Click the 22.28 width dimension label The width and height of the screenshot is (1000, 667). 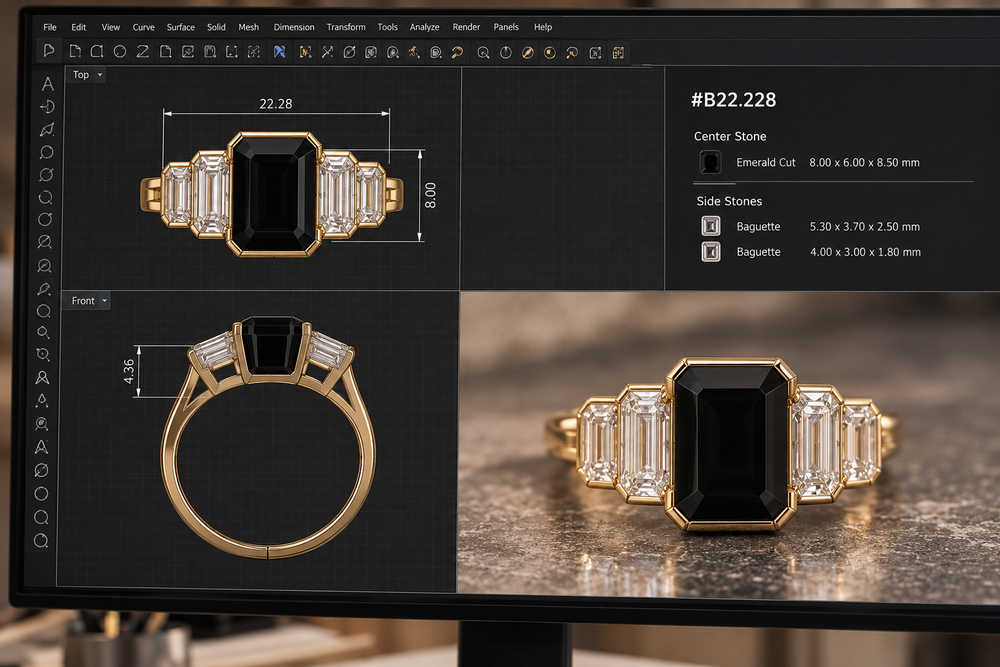tap(276, 103)
